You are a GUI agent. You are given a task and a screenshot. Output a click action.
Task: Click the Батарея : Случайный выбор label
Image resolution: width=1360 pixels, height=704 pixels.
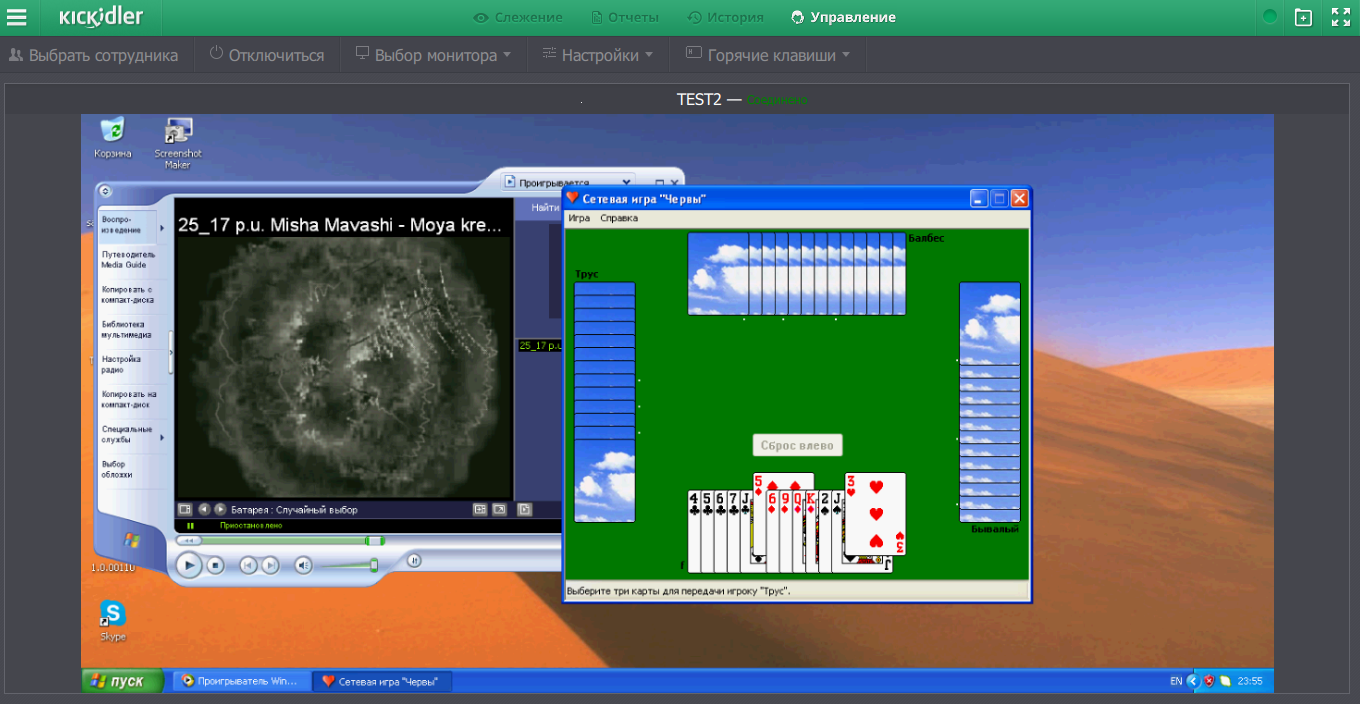(x=293, y=509)
